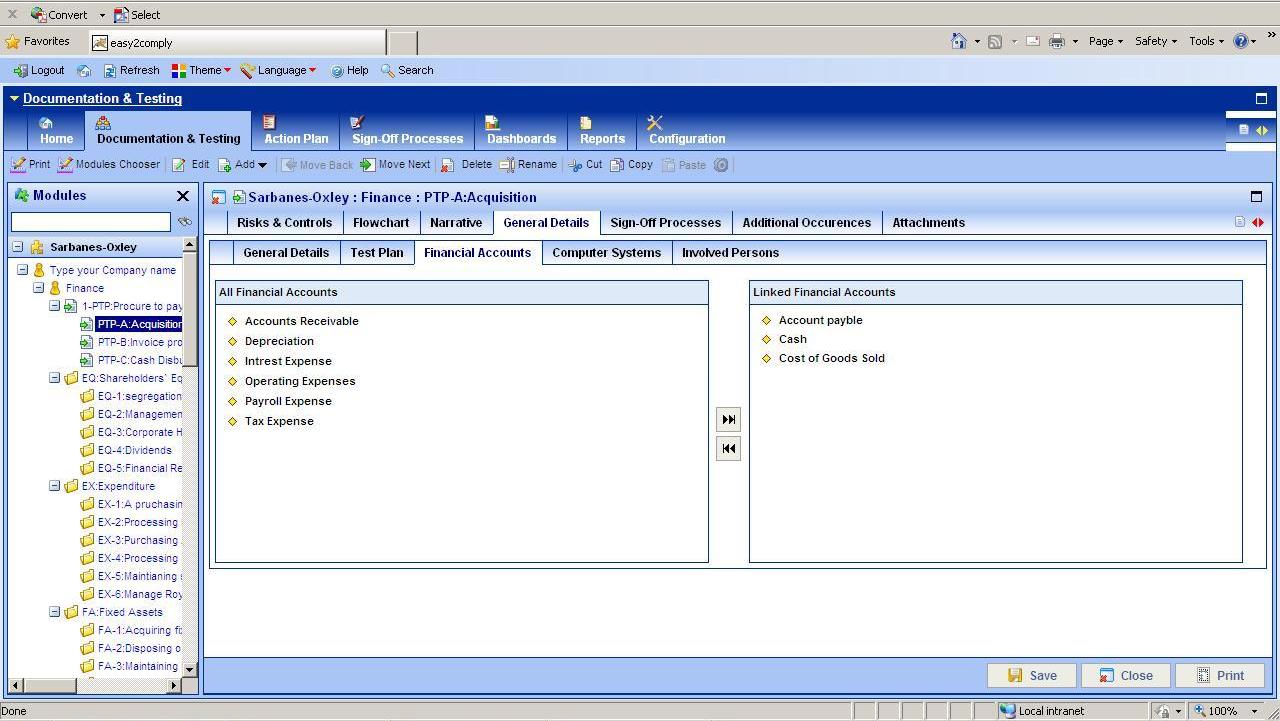This screenshot has height=721, width=1280.
Task: Open the Language dropdown
Action: [x=278, y=70]
